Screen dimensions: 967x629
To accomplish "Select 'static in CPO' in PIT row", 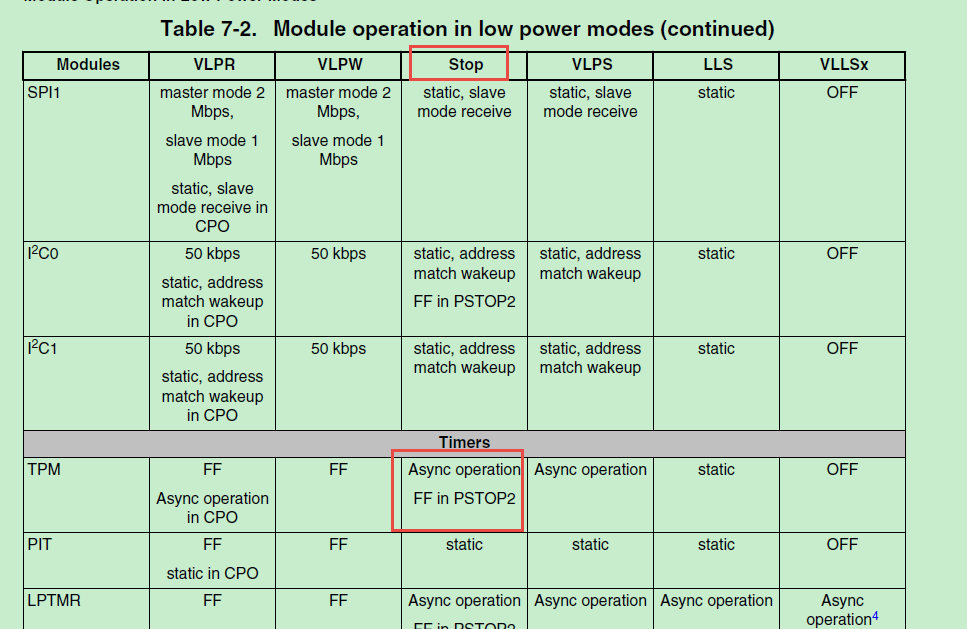I will click(212, 574).
